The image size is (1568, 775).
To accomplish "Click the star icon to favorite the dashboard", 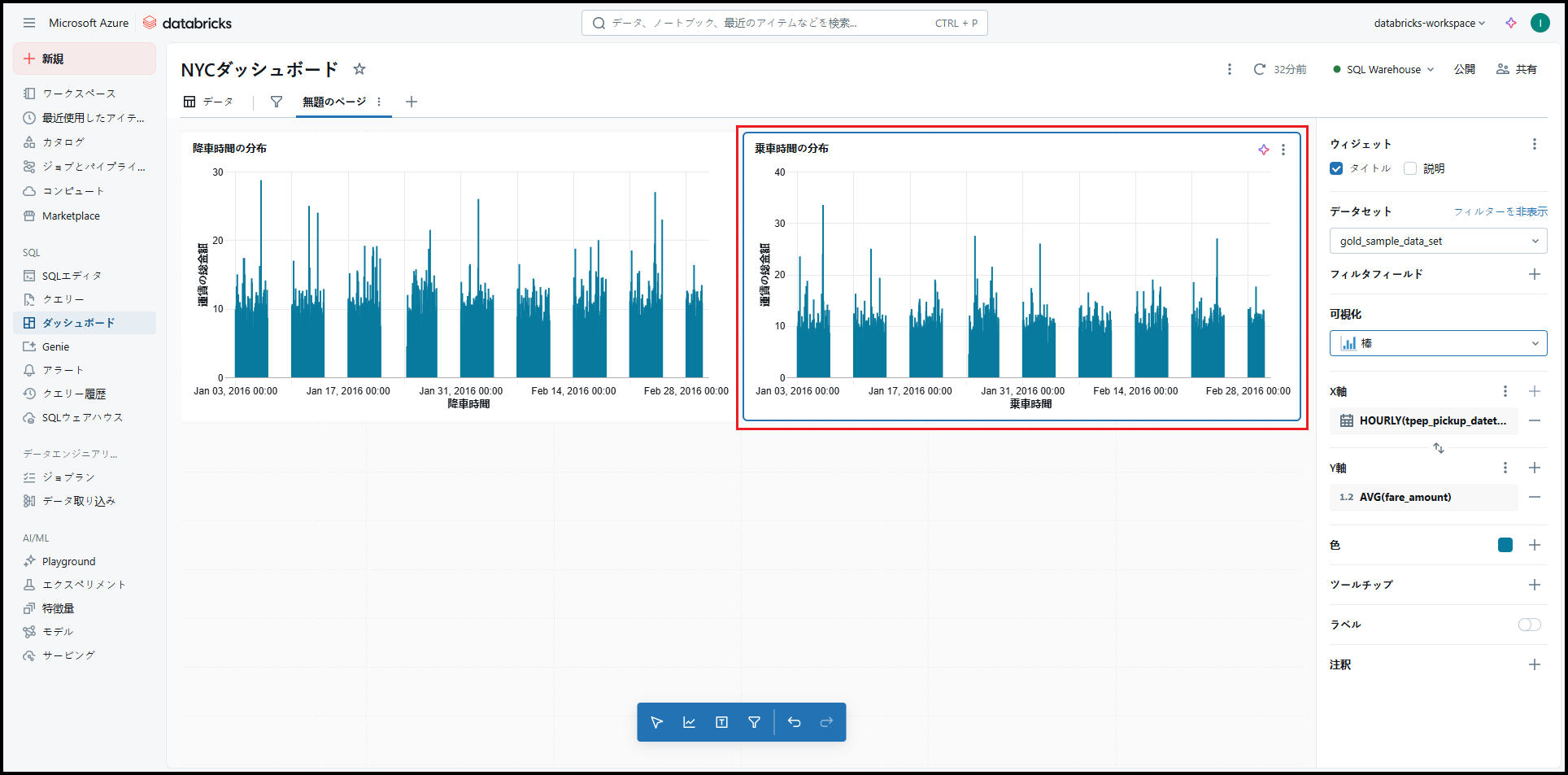I will [x=359, y=69].
